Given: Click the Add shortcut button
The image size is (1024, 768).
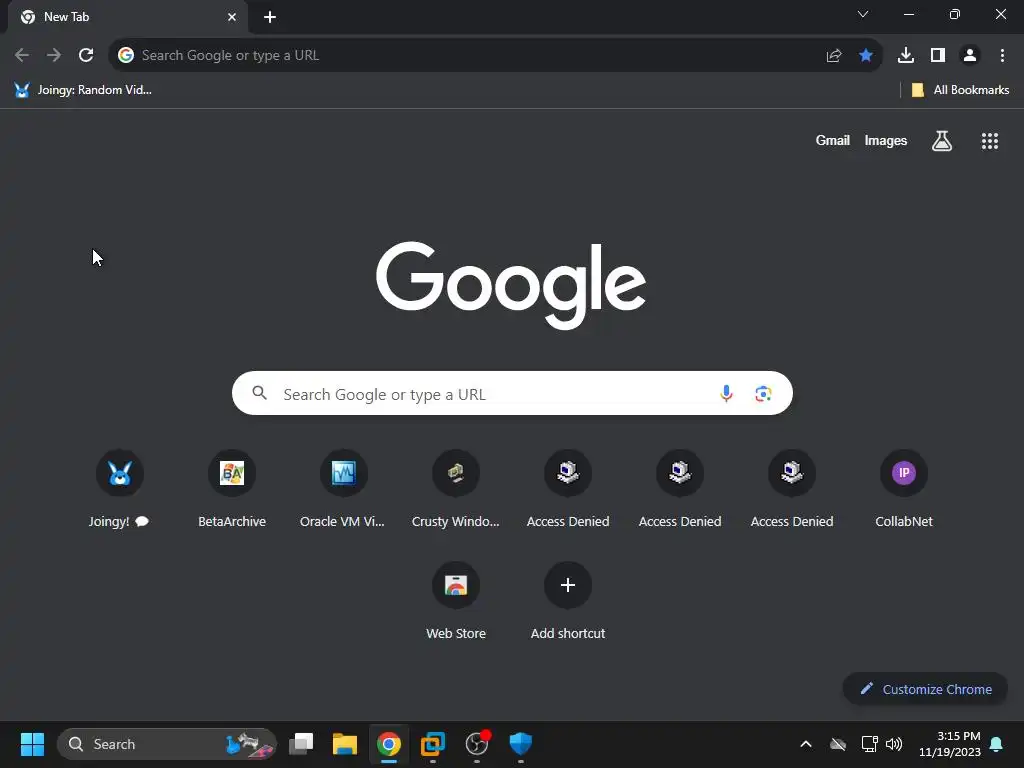Looking at the screenshot, I should pos(568,600).
